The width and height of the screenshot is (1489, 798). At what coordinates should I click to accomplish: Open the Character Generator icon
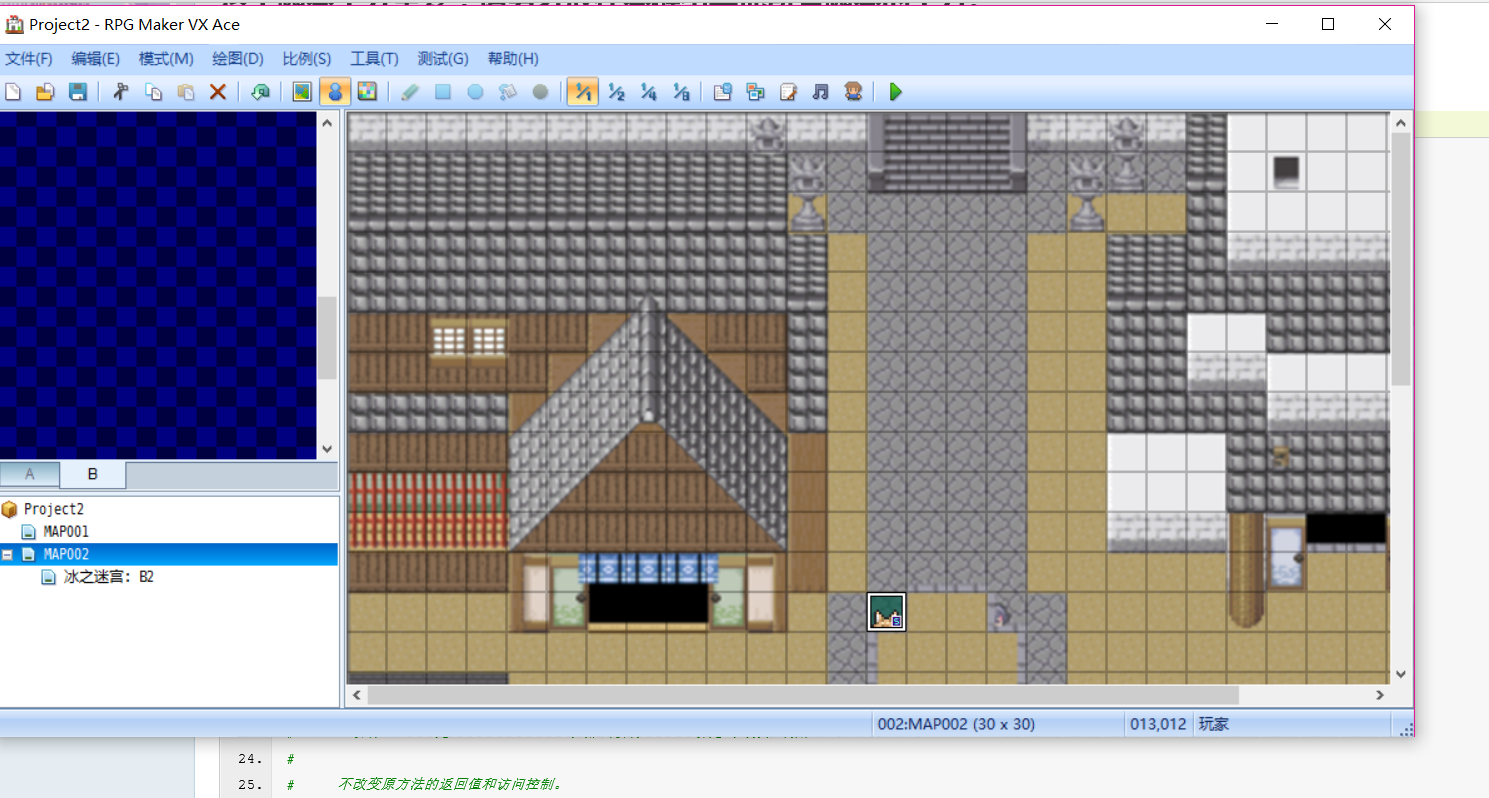(x=853, y=92)
